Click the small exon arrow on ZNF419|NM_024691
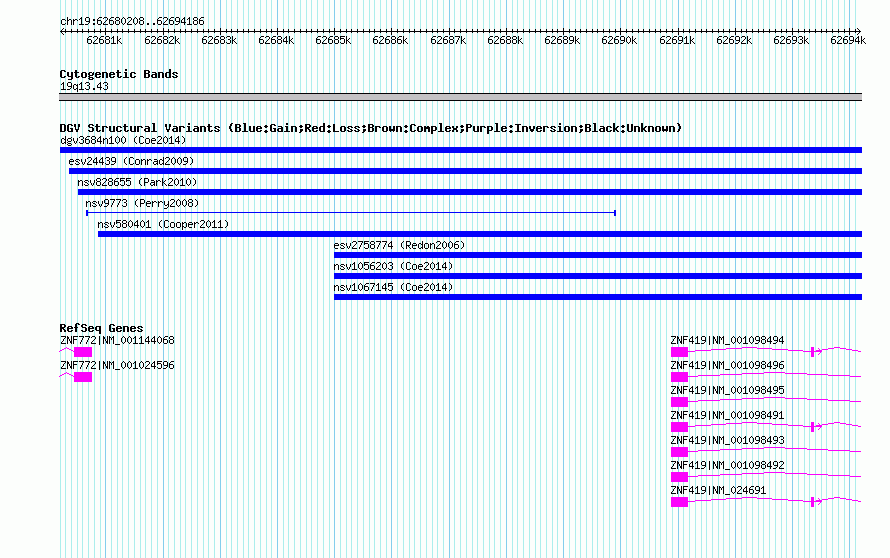Viewport: 890px width, 558px height. click(x=816, y=502)
